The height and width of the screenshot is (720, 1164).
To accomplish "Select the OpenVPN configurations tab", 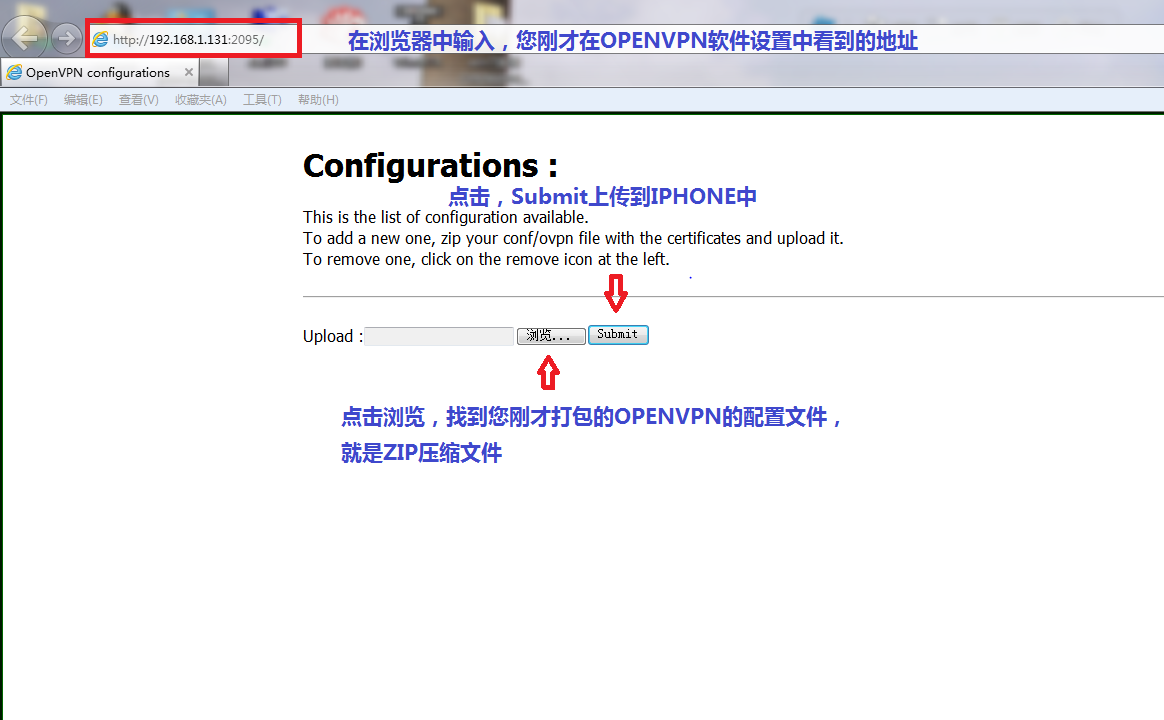I will click(x=97, y=73).
